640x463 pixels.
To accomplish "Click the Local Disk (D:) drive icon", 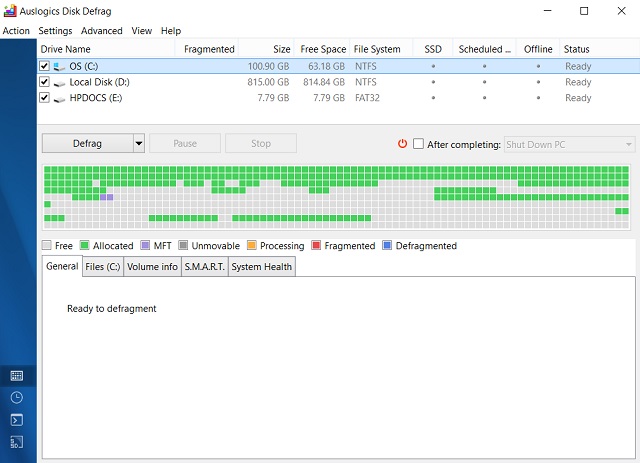I will click(x=59, y=83).
